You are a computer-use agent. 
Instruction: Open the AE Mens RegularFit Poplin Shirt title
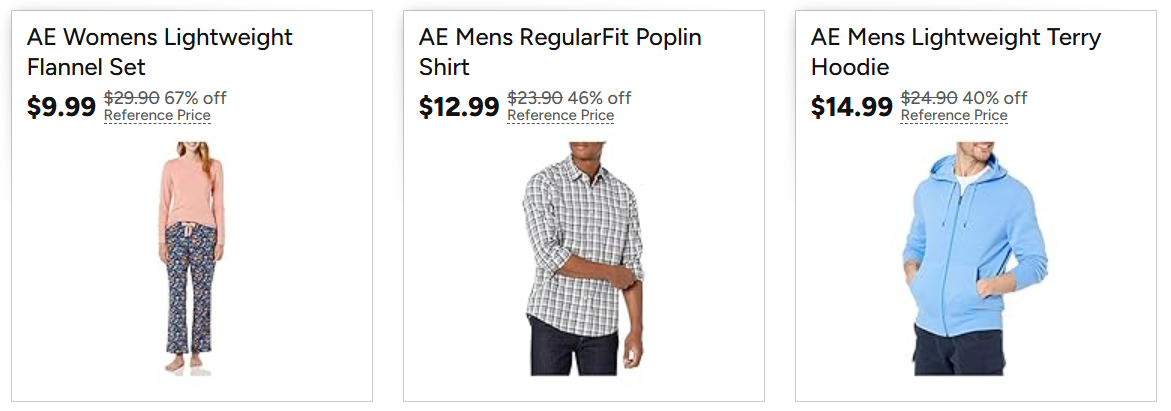[x=560, y=52]
